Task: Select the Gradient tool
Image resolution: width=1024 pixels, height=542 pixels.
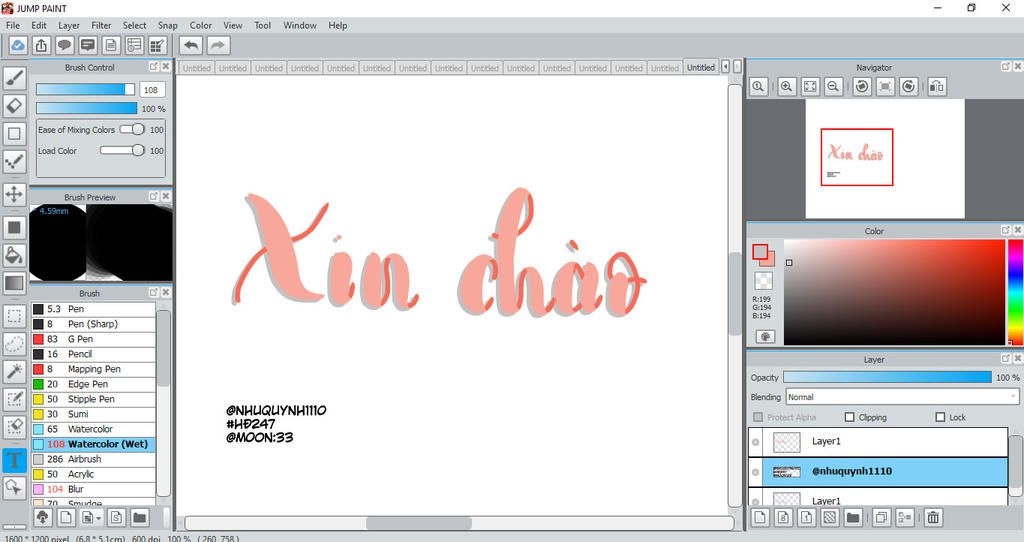Action: (14, 283)
